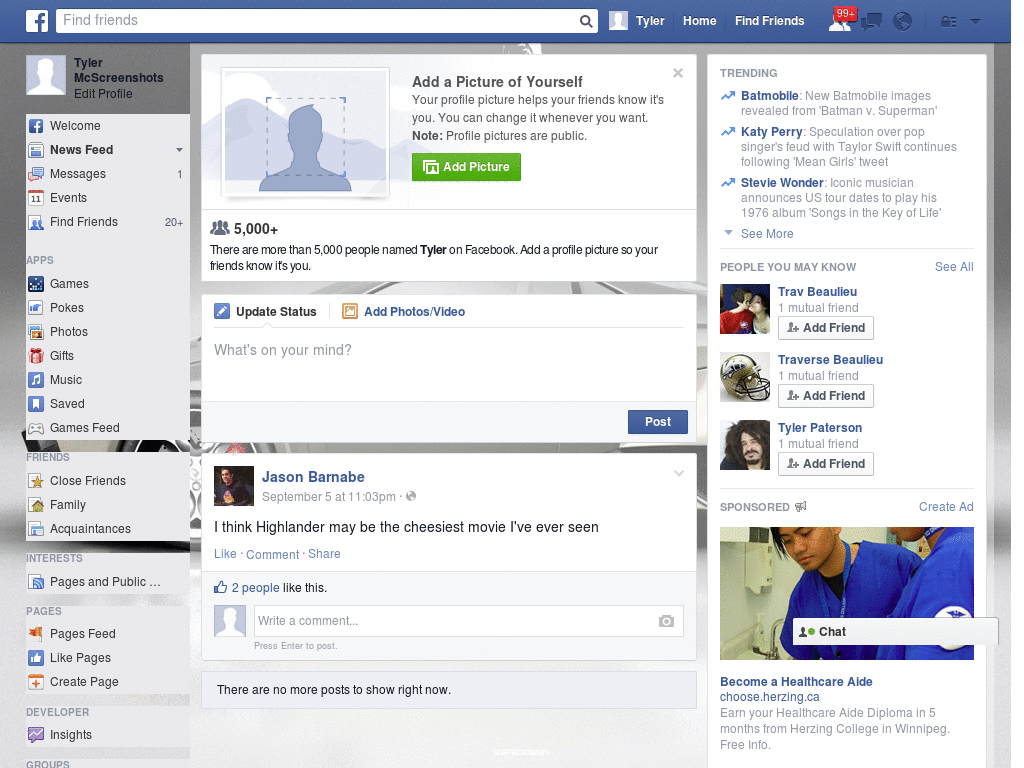Click the sponsored megaphone icon

click(x=801, y=506)
